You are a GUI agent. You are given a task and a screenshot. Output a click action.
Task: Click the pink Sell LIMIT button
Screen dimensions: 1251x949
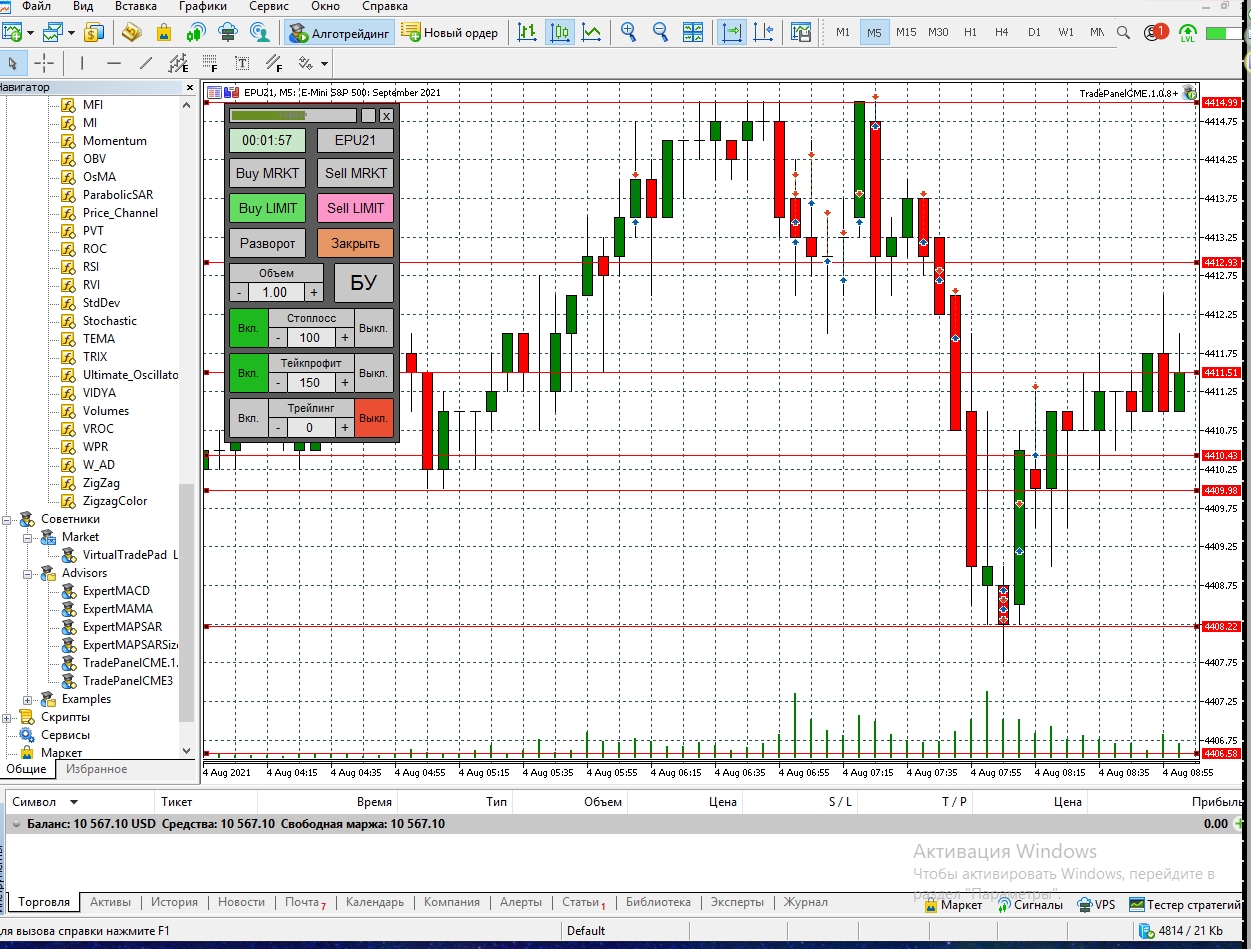(x=356, y=208)
